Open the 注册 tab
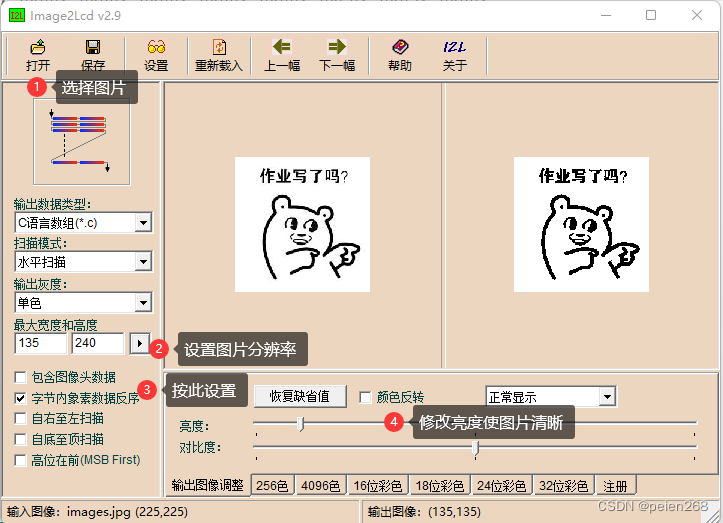This screenshot has height=523, width=723. tap(615, 486)
